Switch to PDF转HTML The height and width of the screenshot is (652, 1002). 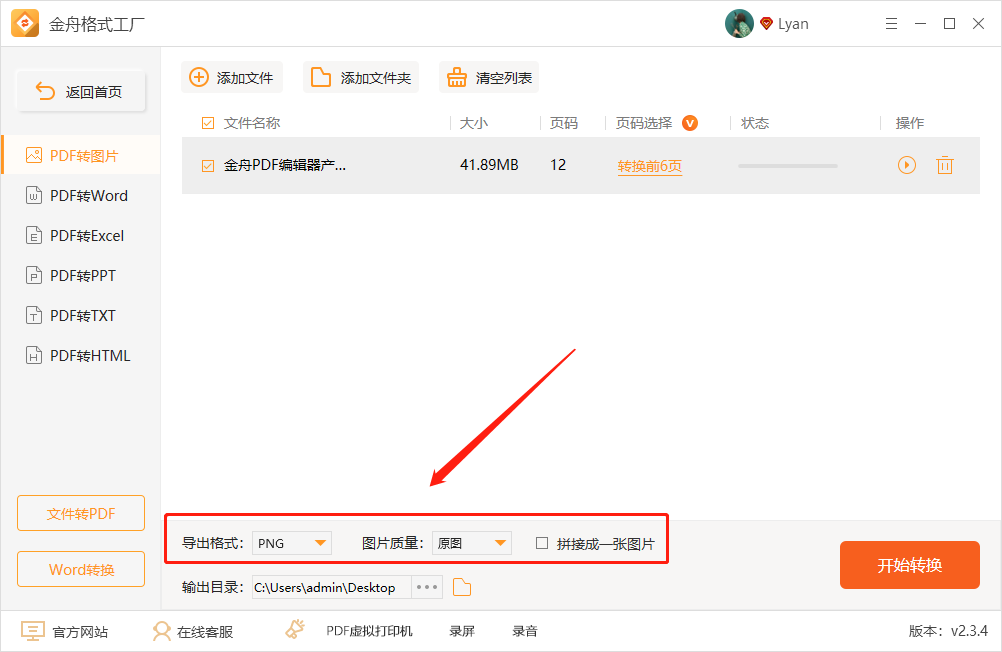[81, 355]
